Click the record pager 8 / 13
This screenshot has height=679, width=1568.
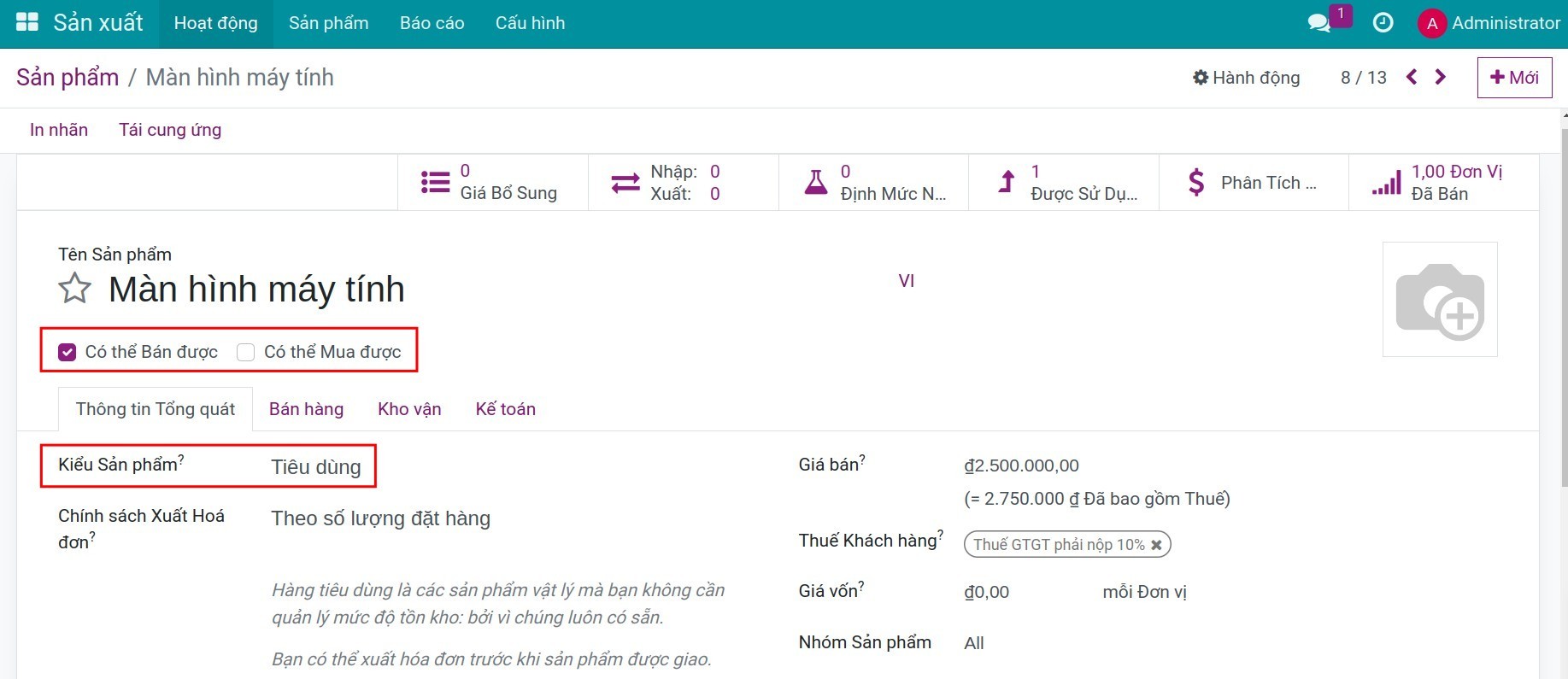pyautogui.click(x=1364, y=78)
